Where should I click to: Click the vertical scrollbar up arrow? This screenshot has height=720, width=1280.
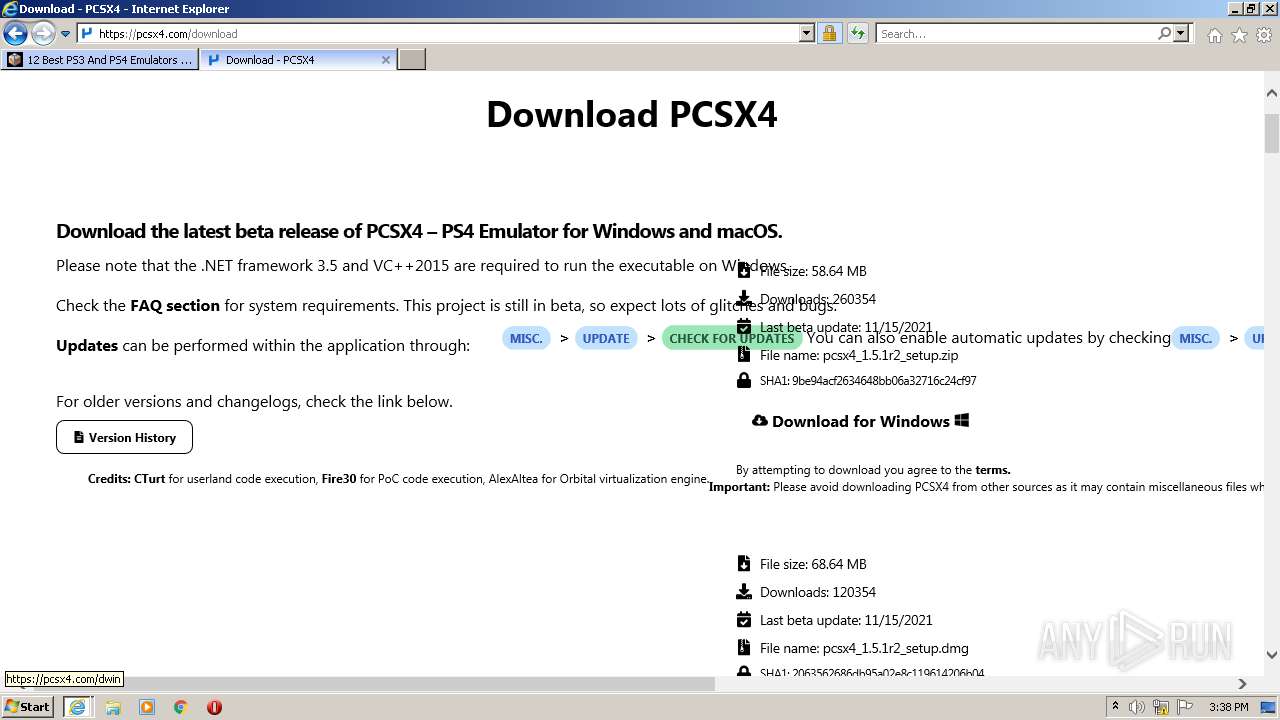1271,93
